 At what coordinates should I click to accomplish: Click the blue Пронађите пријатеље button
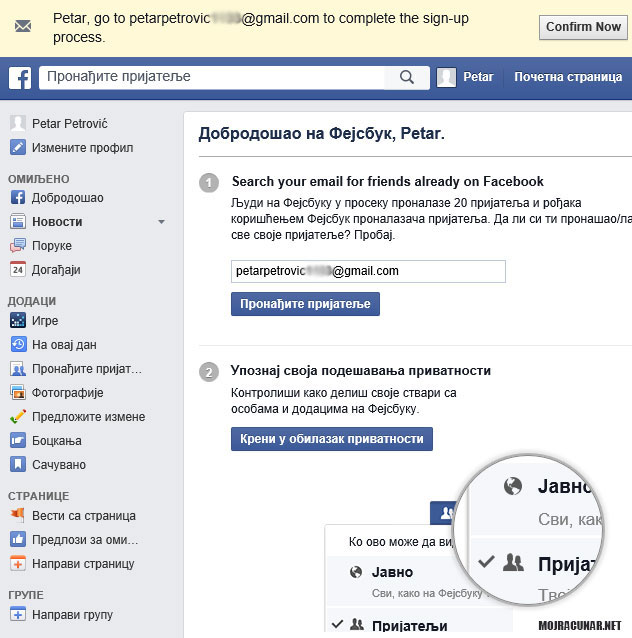[x=305, y=304]
